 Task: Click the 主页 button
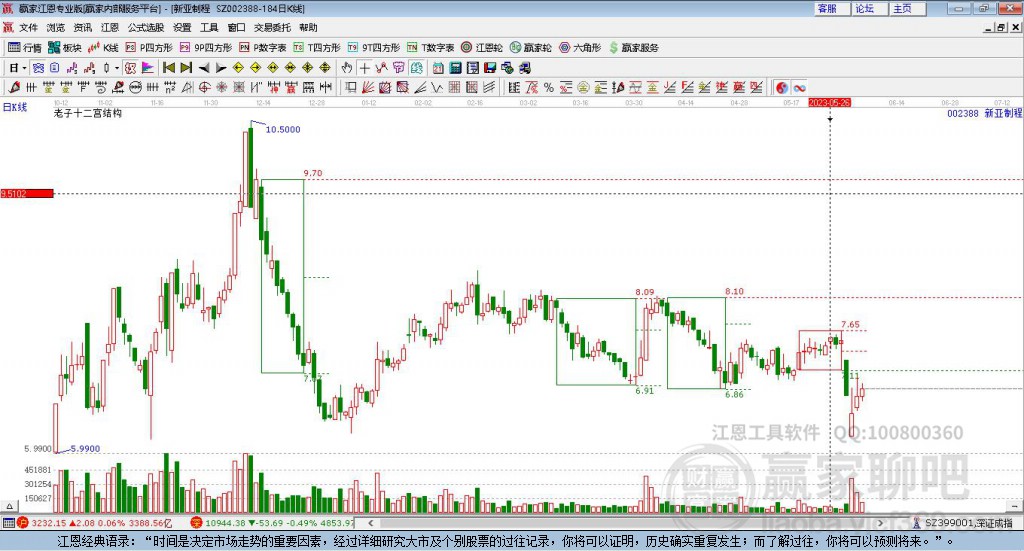pyautogui.click(x=908, y=8)
